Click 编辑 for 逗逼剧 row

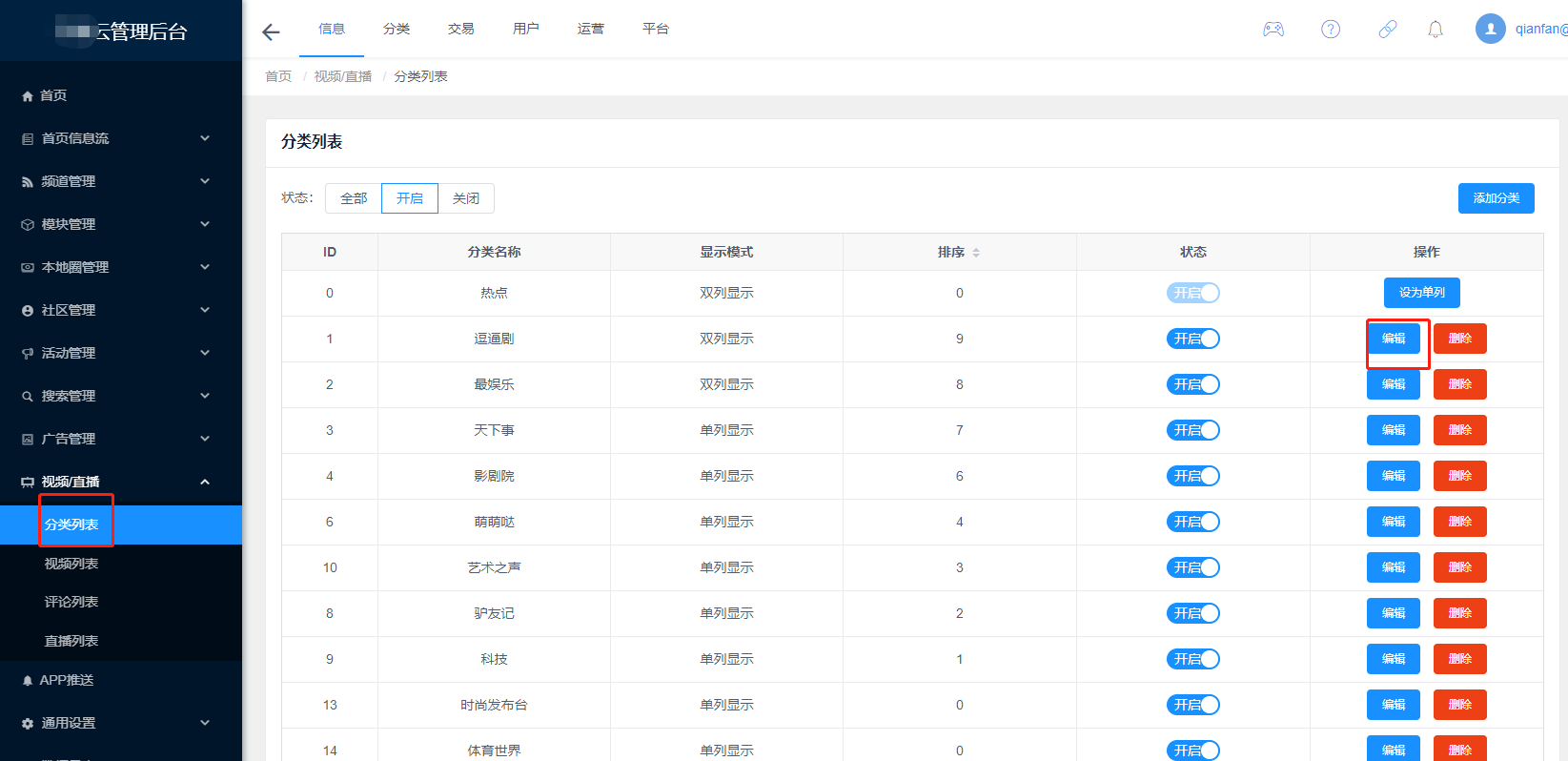click(x=1394, y=339)
